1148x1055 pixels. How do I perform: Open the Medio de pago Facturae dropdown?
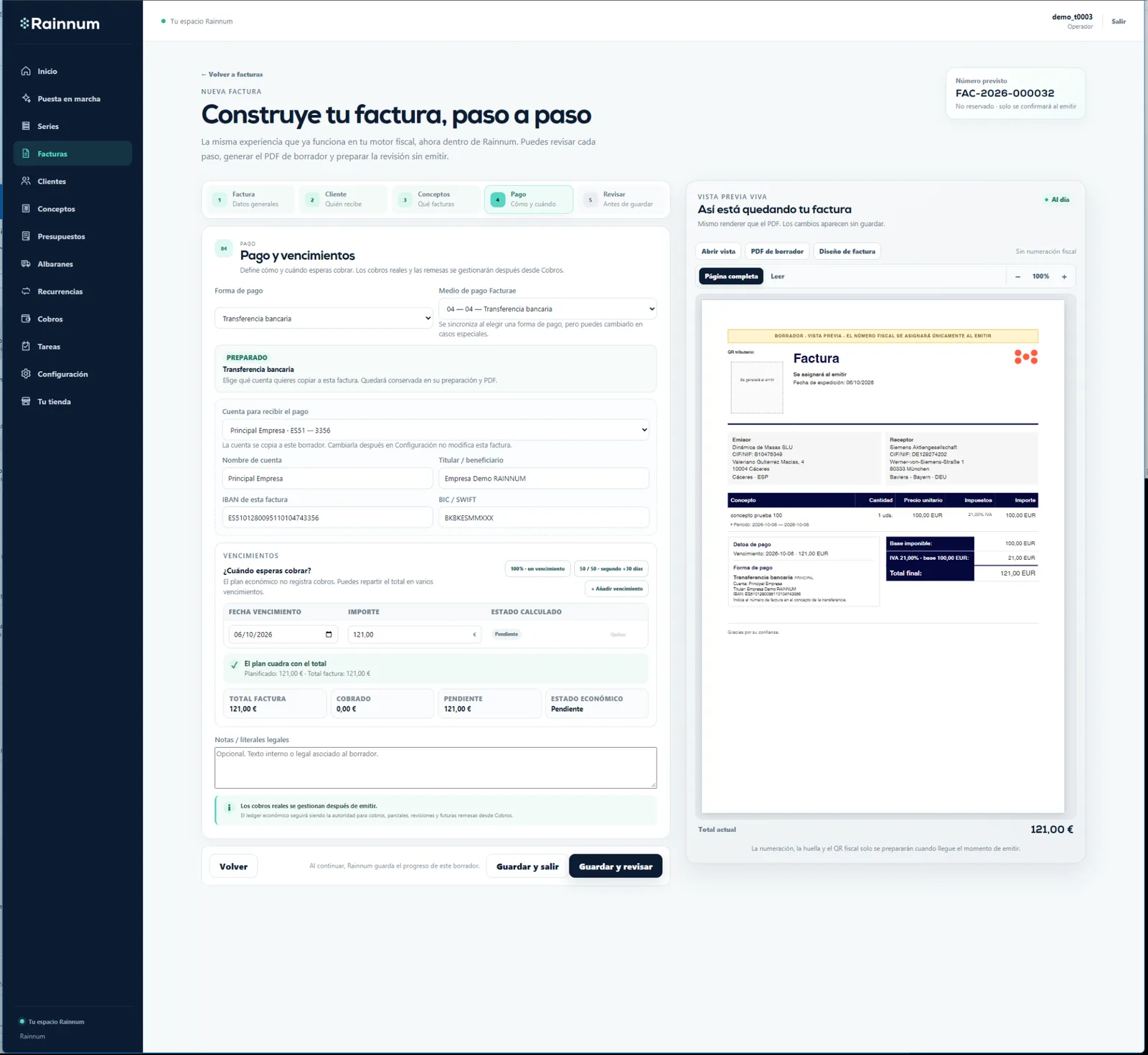pyautogui.click(x=547, y=309)
